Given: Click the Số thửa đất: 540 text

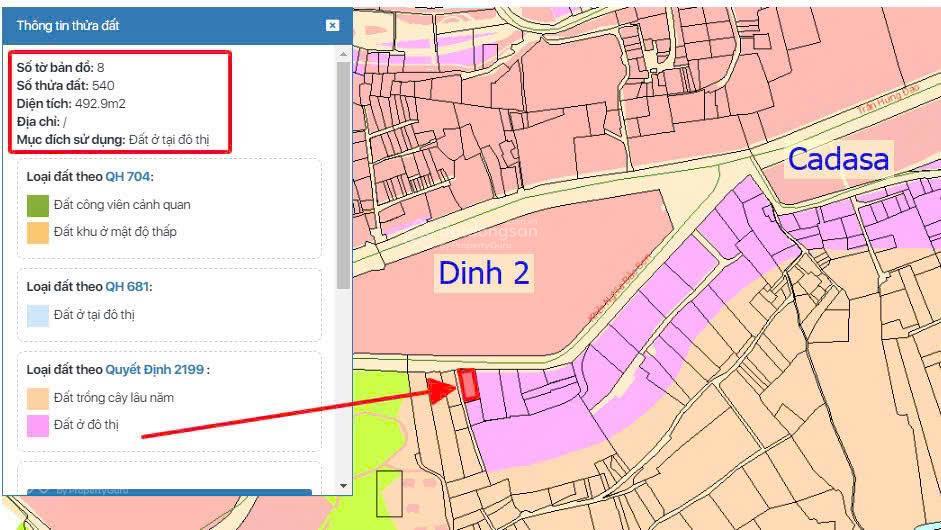Looking at the screenshot, I should 65,85.
